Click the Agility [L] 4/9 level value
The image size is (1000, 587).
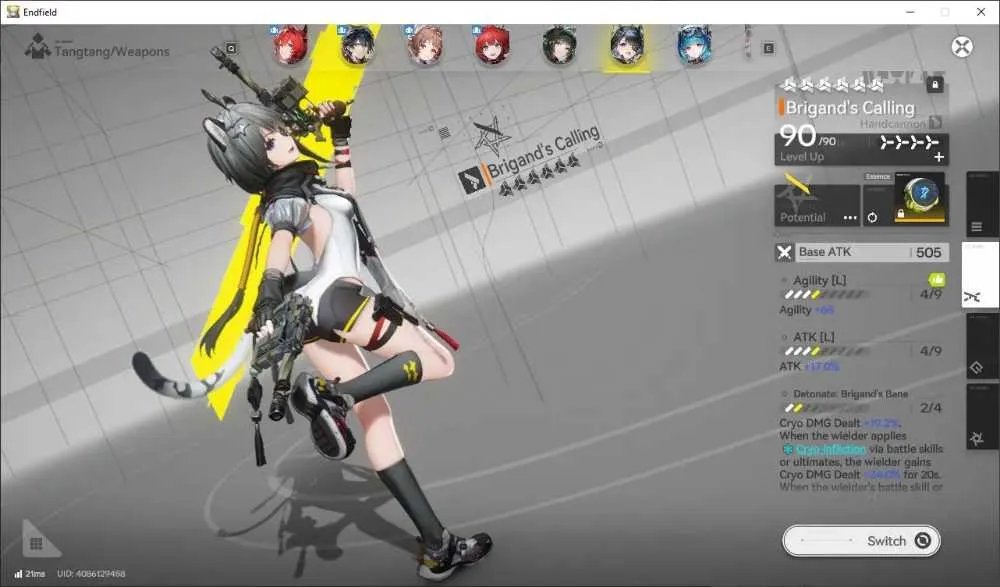pos(930,294)
